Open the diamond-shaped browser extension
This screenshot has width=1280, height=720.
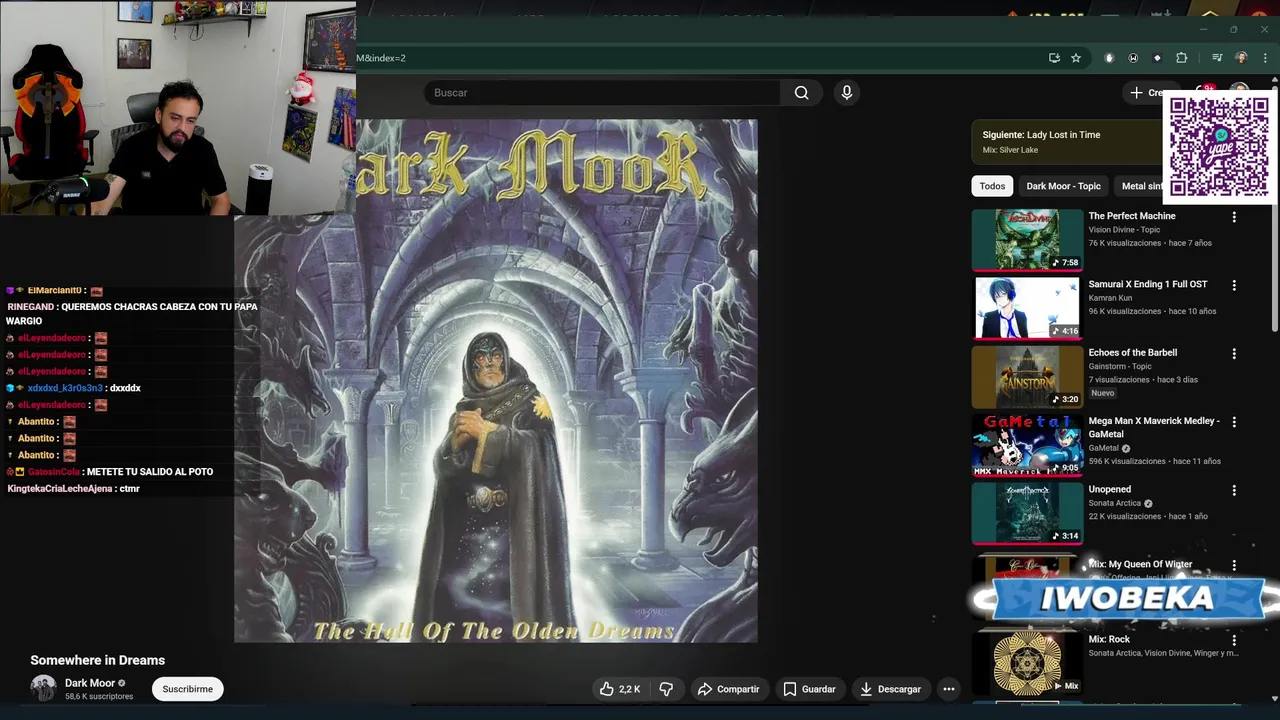click(x=1157, y=58)
